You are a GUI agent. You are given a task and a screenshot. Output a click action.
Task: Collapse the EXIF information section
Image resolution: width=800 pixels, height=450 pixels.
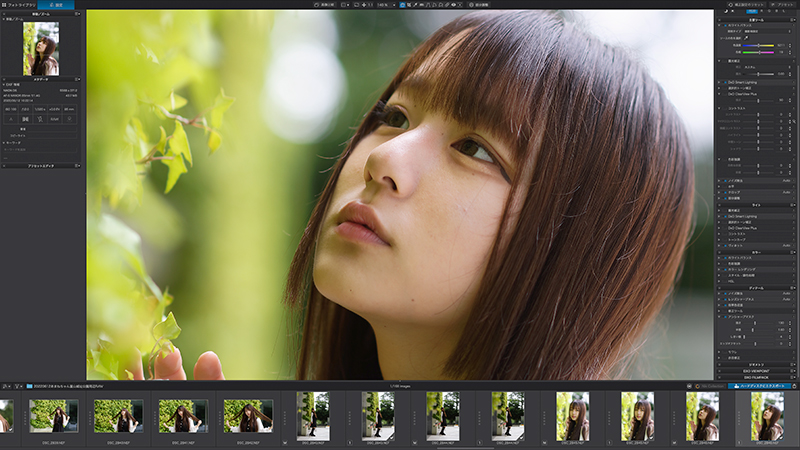click(x=4, y=85)
